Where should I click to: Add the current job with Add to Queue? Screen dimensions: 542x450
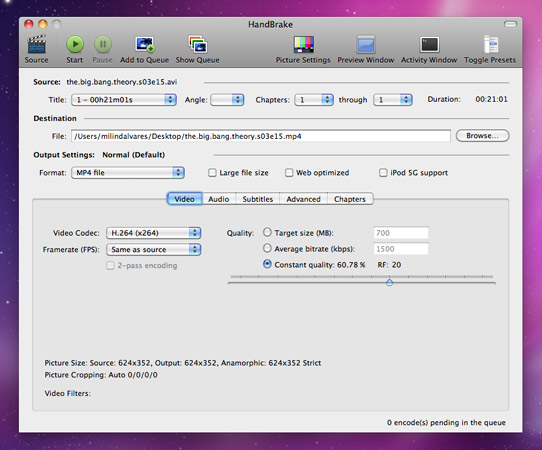144,44
